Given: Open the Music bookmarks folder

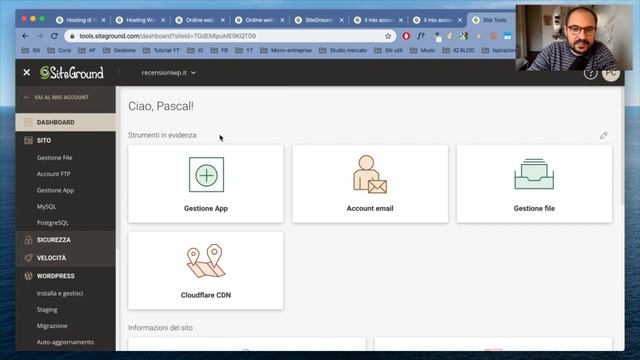Looking at the screenshot, I should [423, 50].
